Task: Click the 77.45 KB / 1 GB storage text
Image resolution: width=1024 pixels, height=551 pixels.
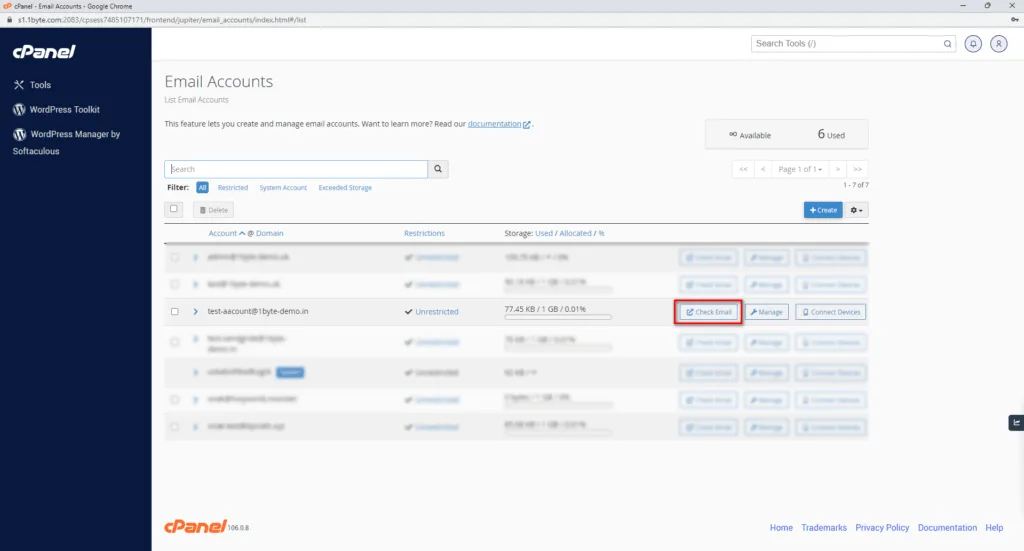Action: (x=545, y=309)
